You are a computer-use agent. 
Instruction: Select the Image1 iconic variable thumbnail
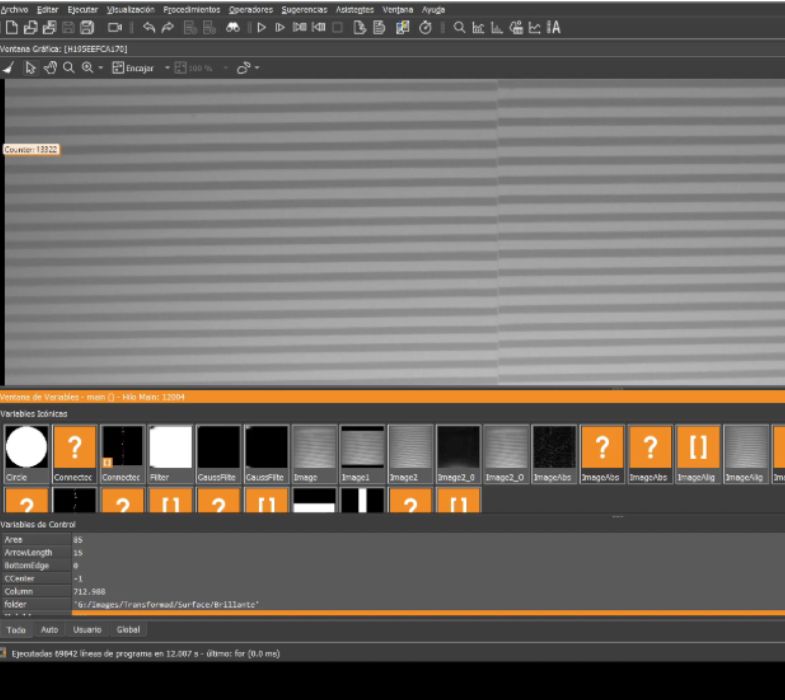tap(362, 448)
